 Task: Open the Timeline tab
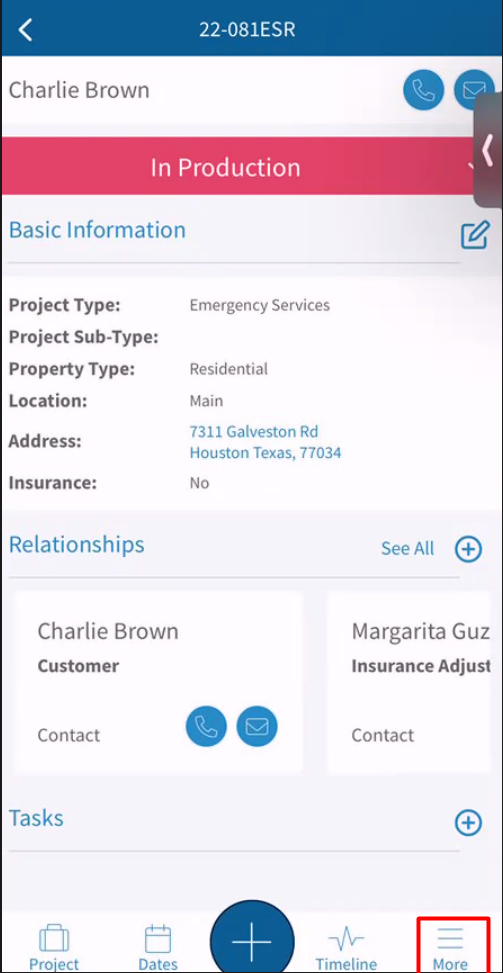(x=346, y=948)
